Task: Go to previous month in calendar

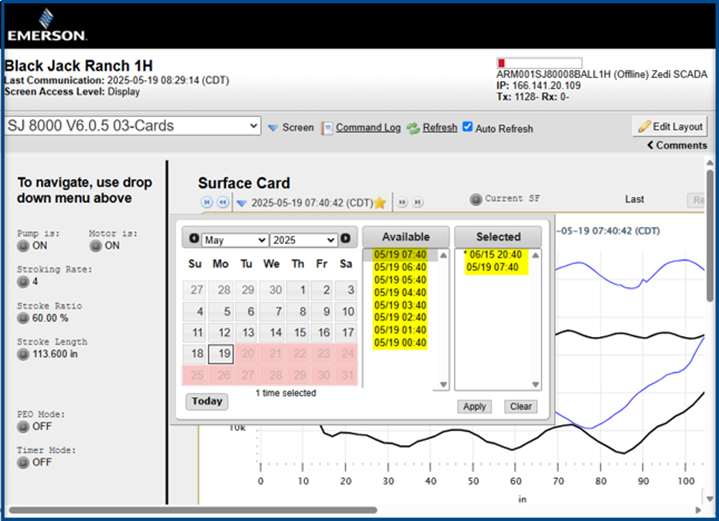Action: coord(194,239)
